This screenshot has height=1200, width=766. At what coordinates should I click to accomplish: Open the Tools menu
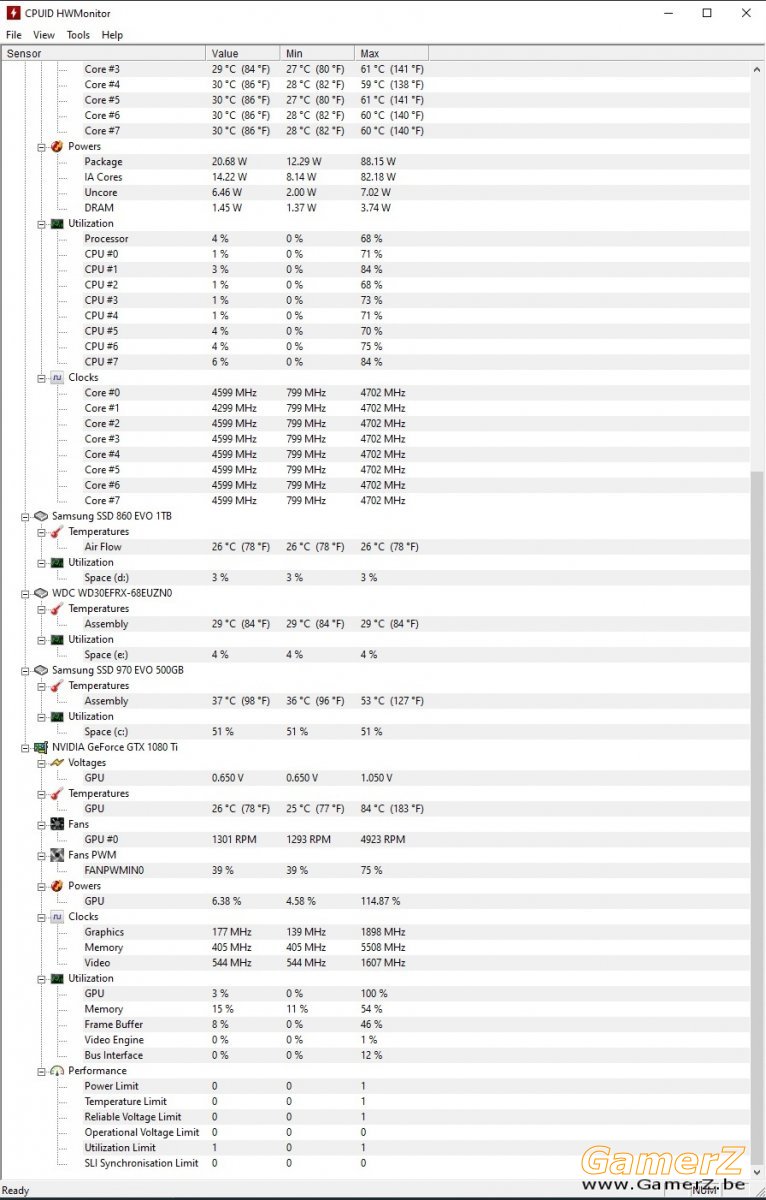click(x=78, y=35)
